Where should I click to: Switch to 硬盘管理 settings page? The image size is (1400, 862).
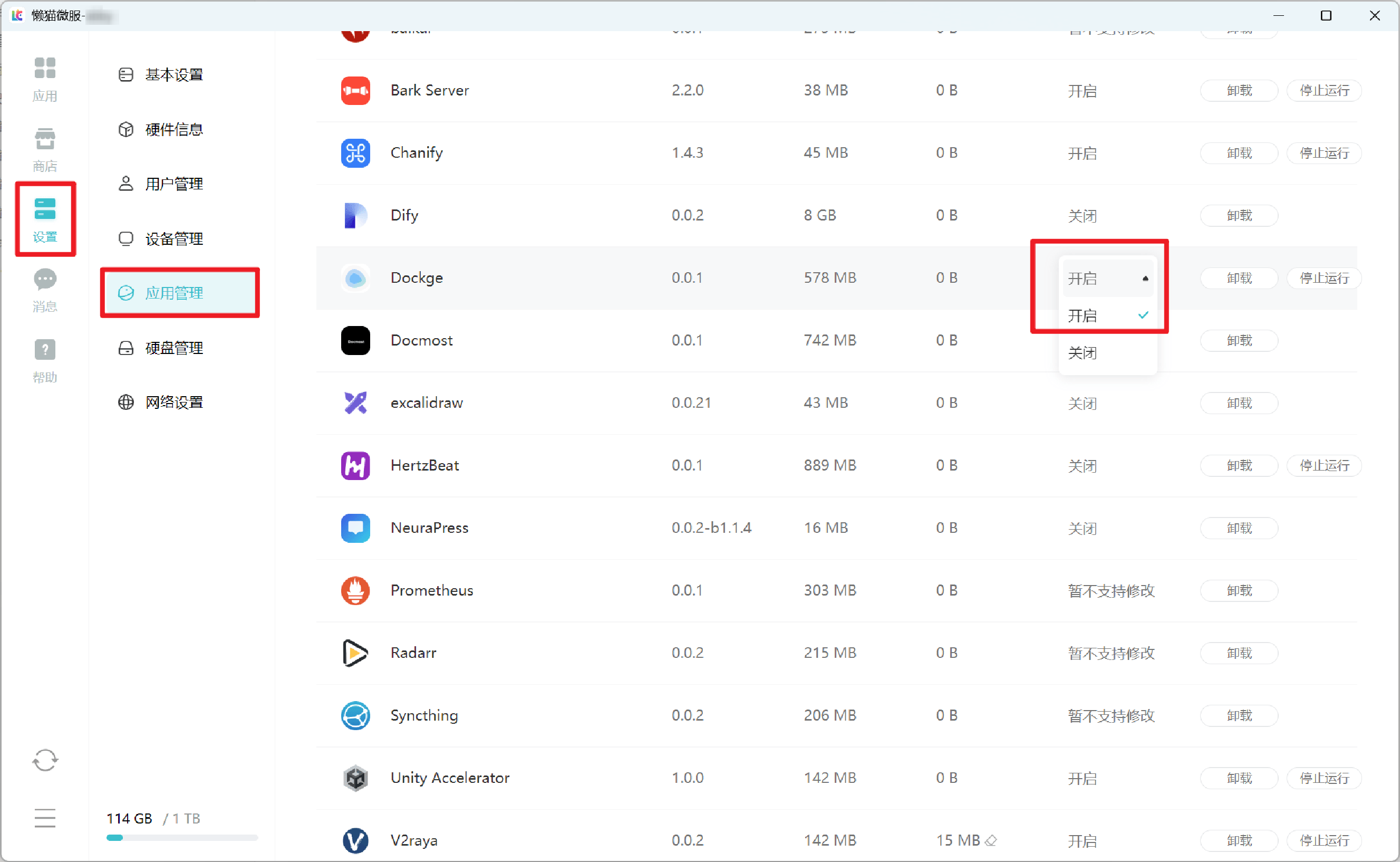pos(174,348)
